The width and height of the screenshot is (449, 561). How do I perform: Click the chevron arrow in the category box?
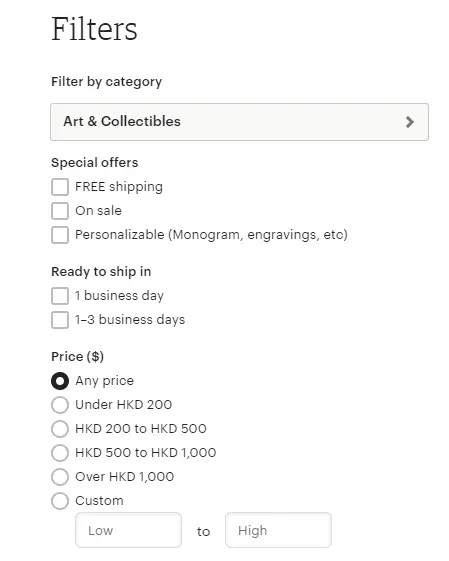[x=410, y=122]
